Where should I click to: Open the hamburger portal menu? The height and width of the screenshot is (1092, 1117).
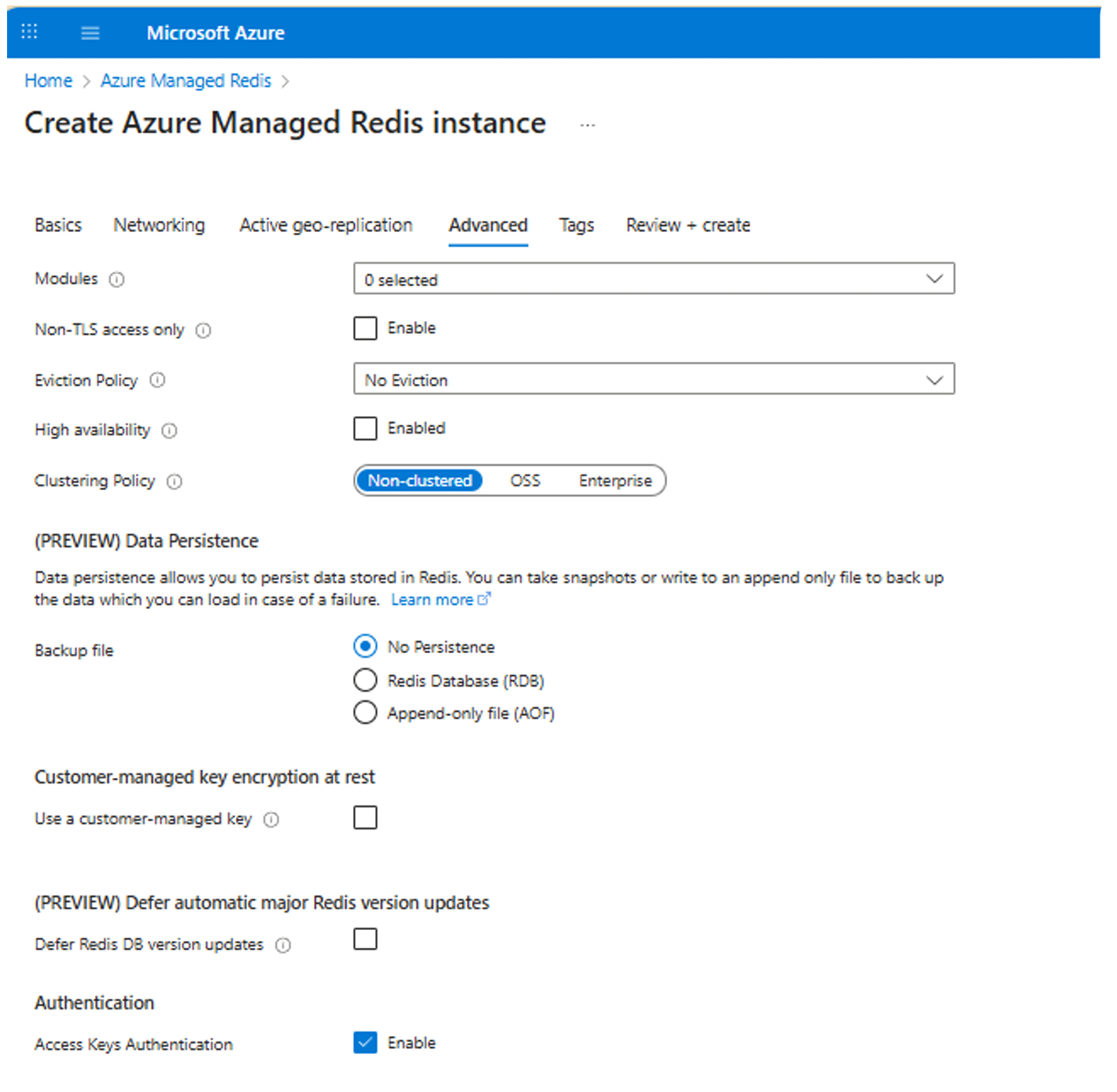point(90,32)
